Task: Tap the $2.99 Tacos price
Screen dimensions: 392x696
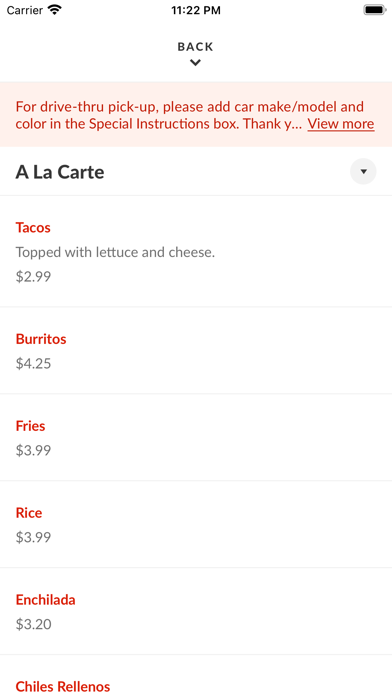Action: [x=33, y=277]
